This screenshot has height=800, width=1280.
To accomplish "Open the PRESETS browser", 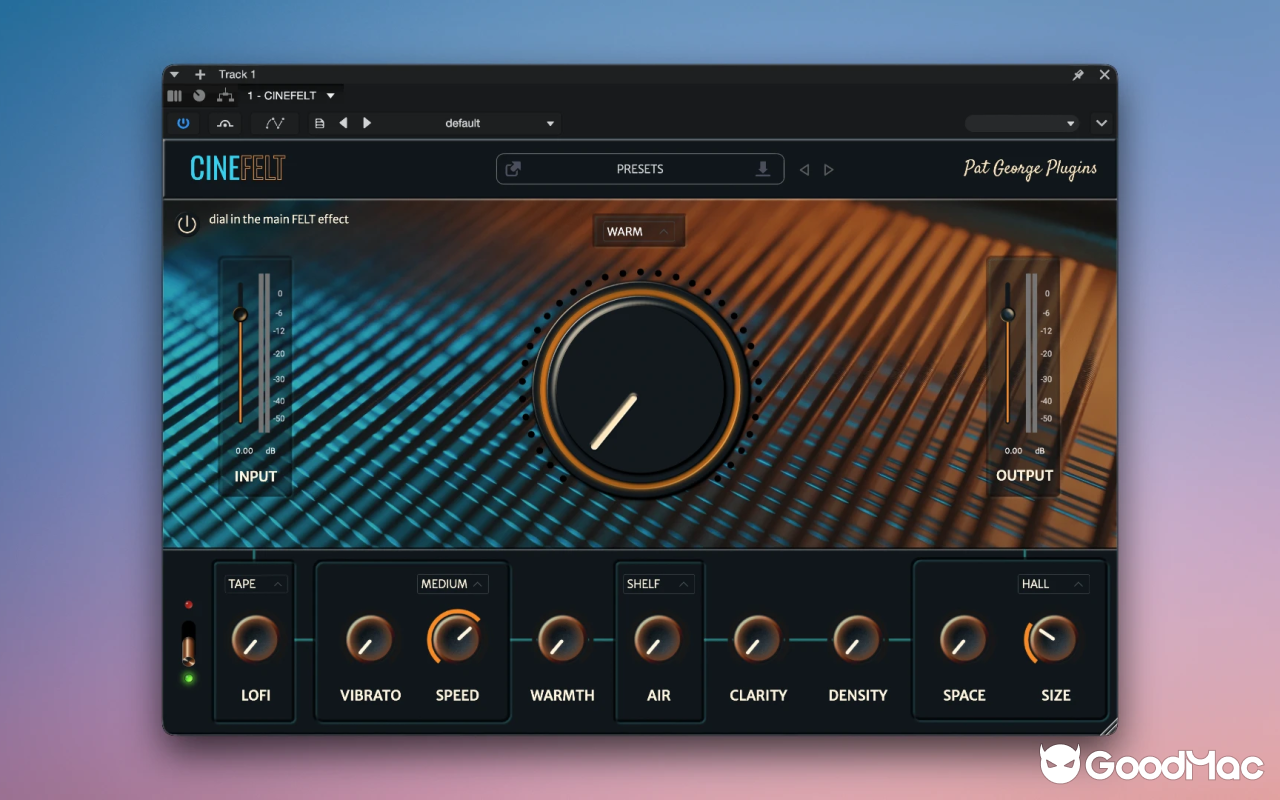I will click(640, 169).
